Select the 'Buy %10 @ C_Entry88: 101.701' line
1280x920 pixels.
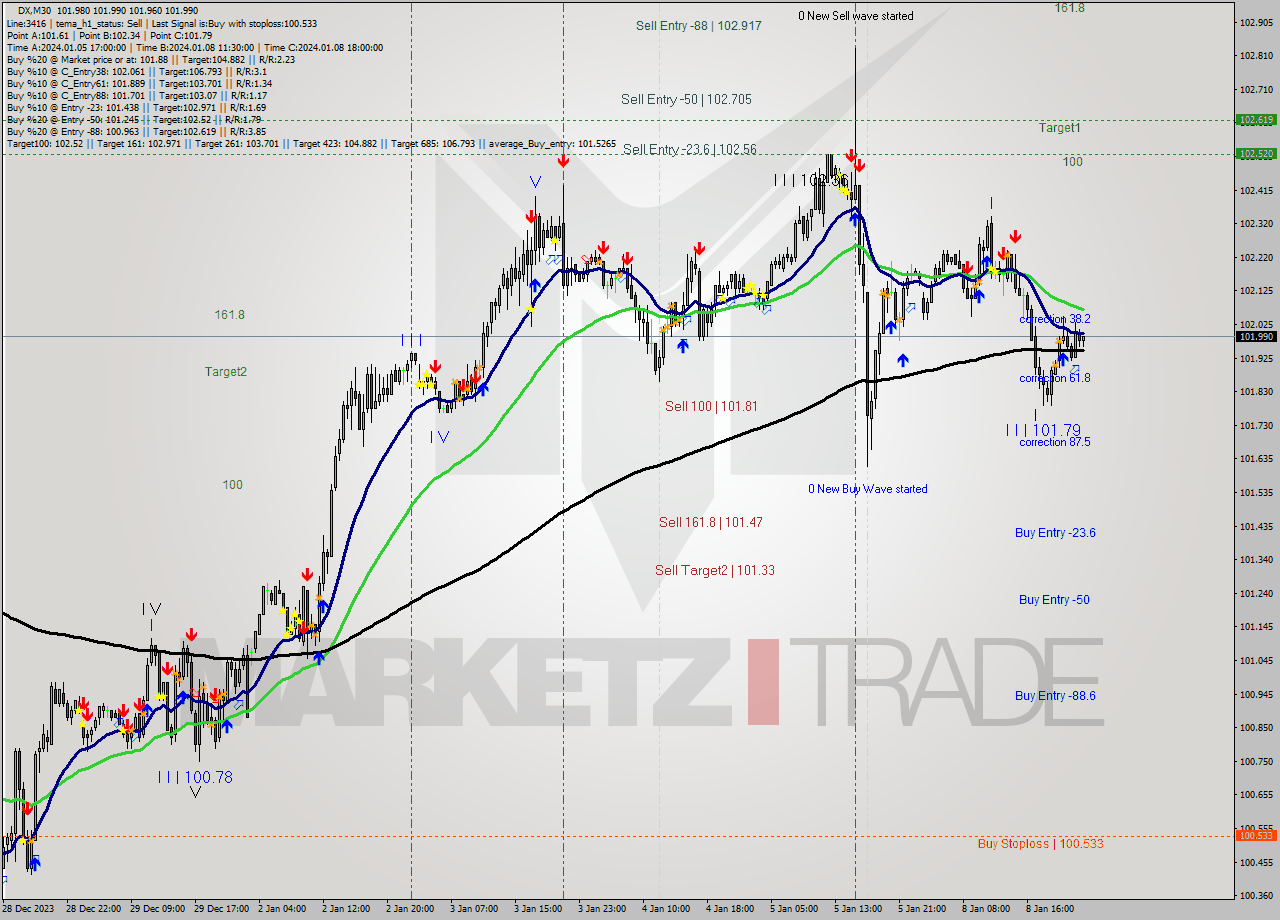point(136,95)
